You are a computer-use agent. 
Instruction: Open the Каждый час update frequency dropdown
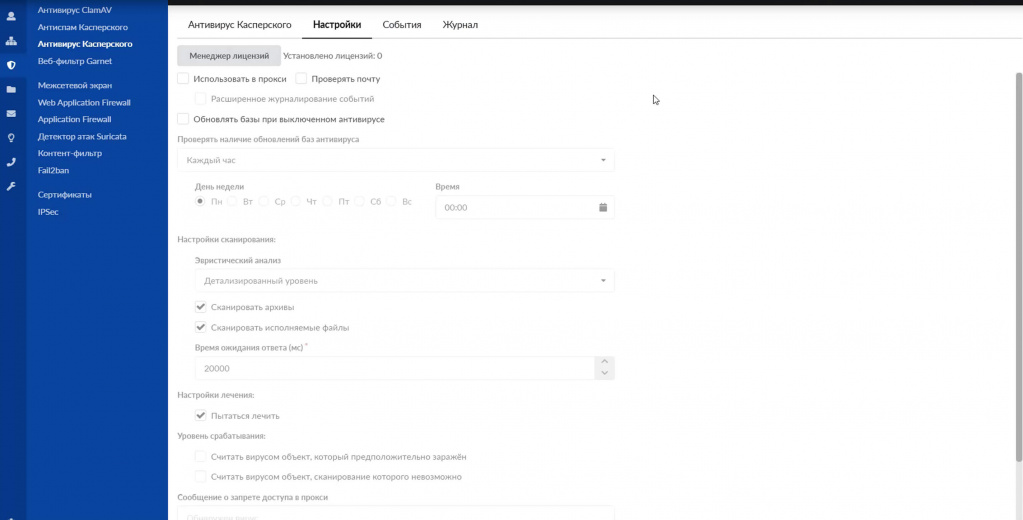point(396,160)
